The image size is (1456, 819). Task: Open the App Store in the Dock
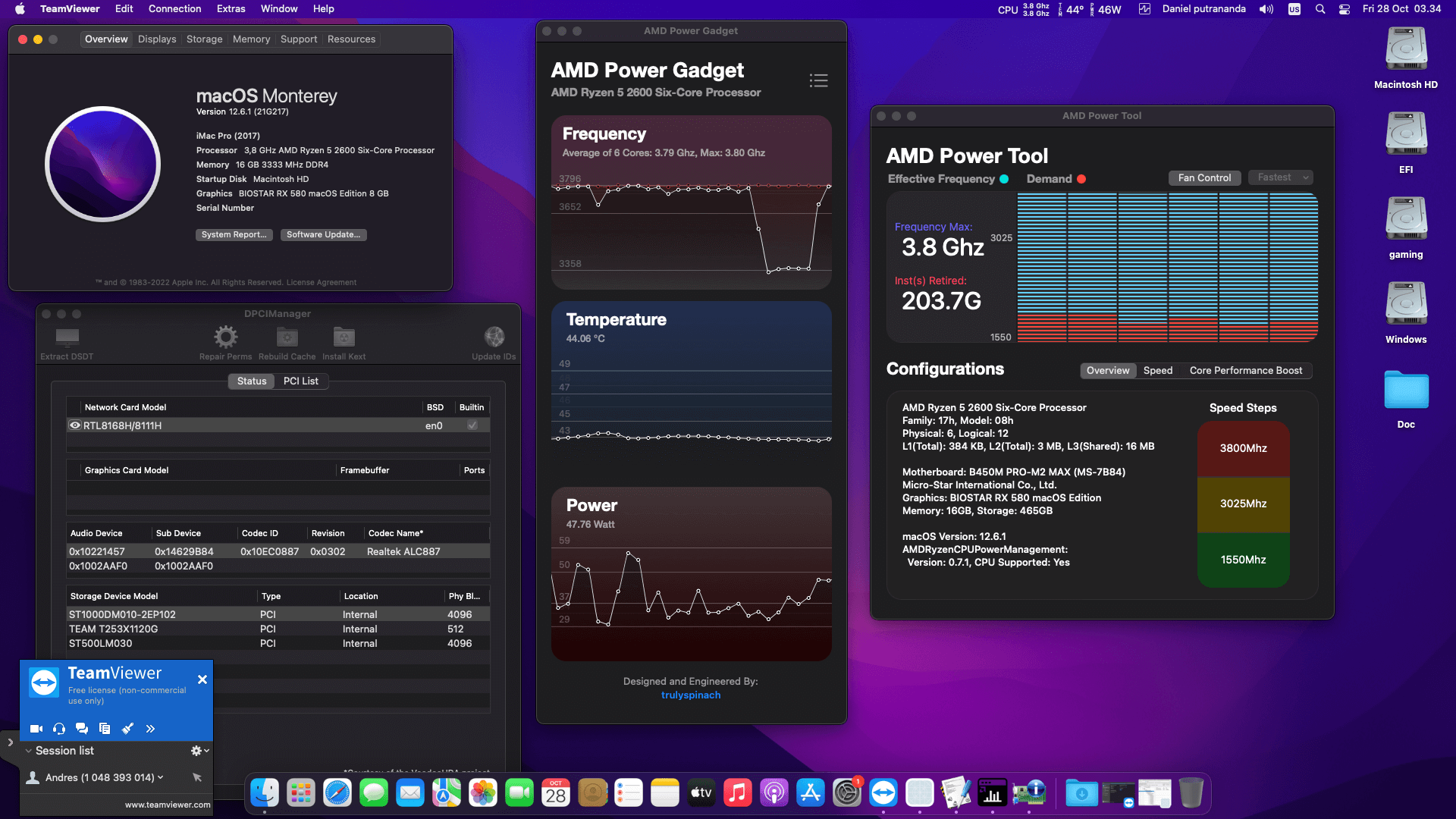811,793
